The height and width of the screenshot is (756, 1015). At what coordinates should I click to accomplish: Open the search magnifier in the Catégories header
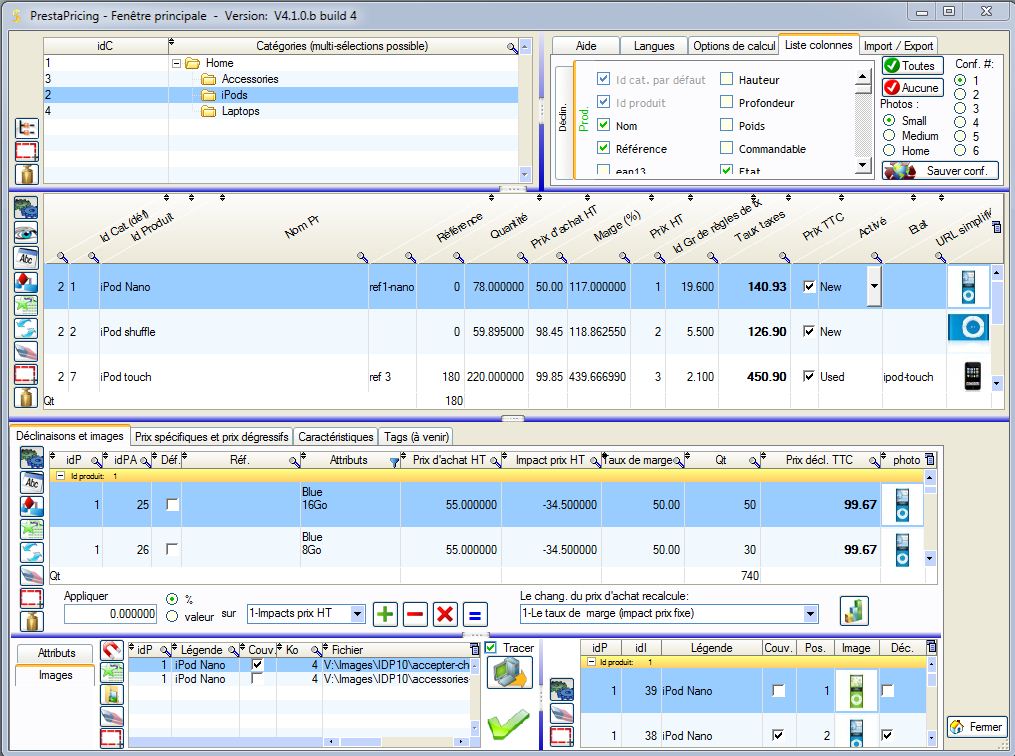tap(512, 47)
